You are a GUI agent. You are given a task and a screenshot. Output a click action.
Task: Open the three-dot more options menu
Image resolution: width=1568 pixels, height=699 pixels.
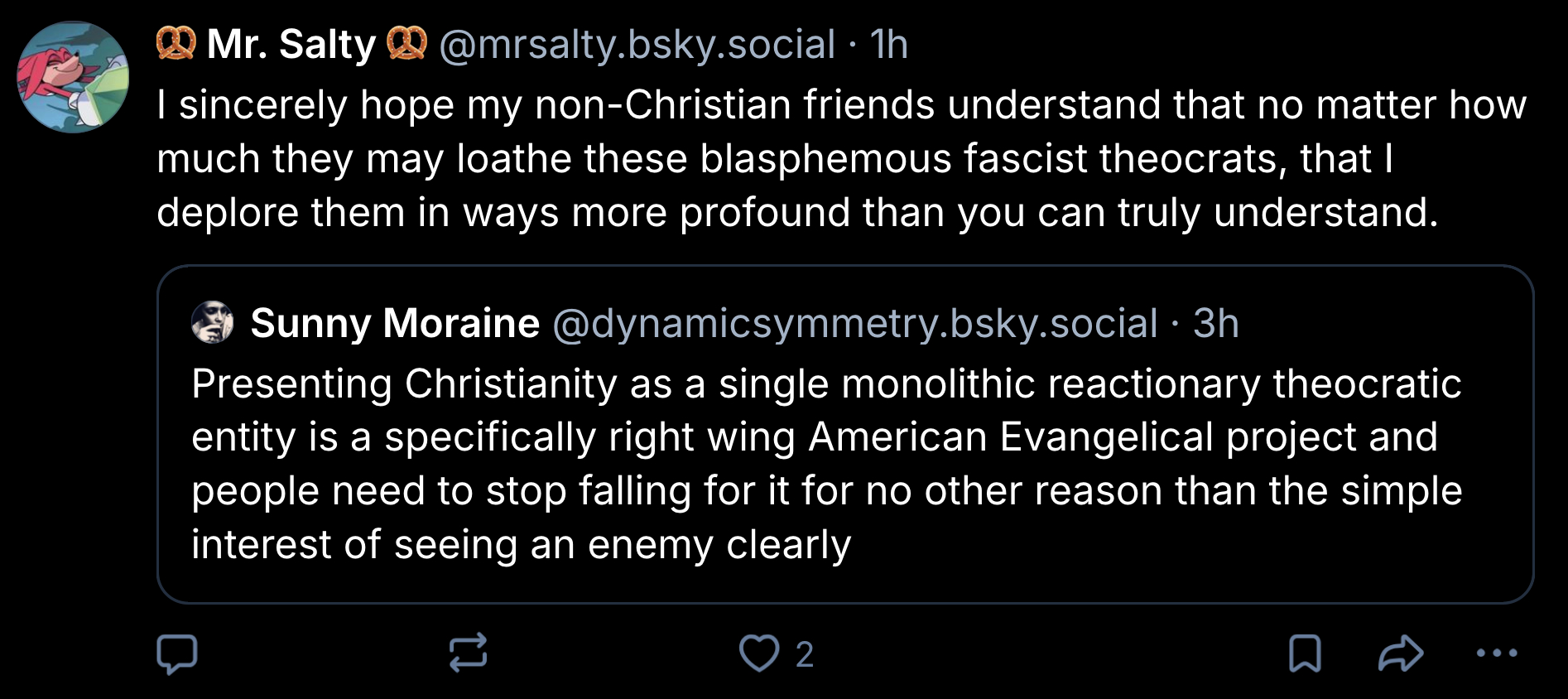coord(1497,653)
